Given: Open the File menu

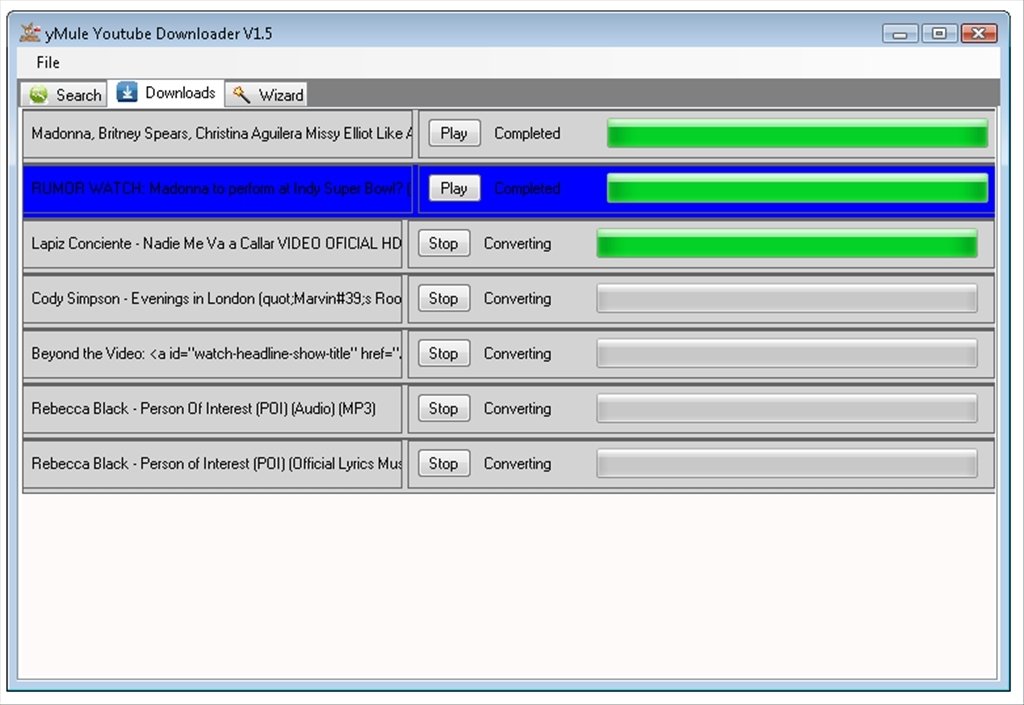Looking at the screenshot, I should pos(48,63).
